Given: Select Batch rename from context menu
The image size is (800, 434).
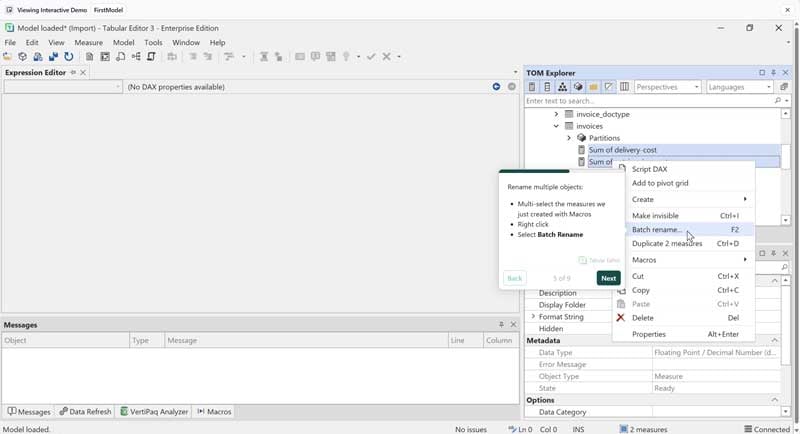Looking at the screenshot, I should tap(656, 230).
